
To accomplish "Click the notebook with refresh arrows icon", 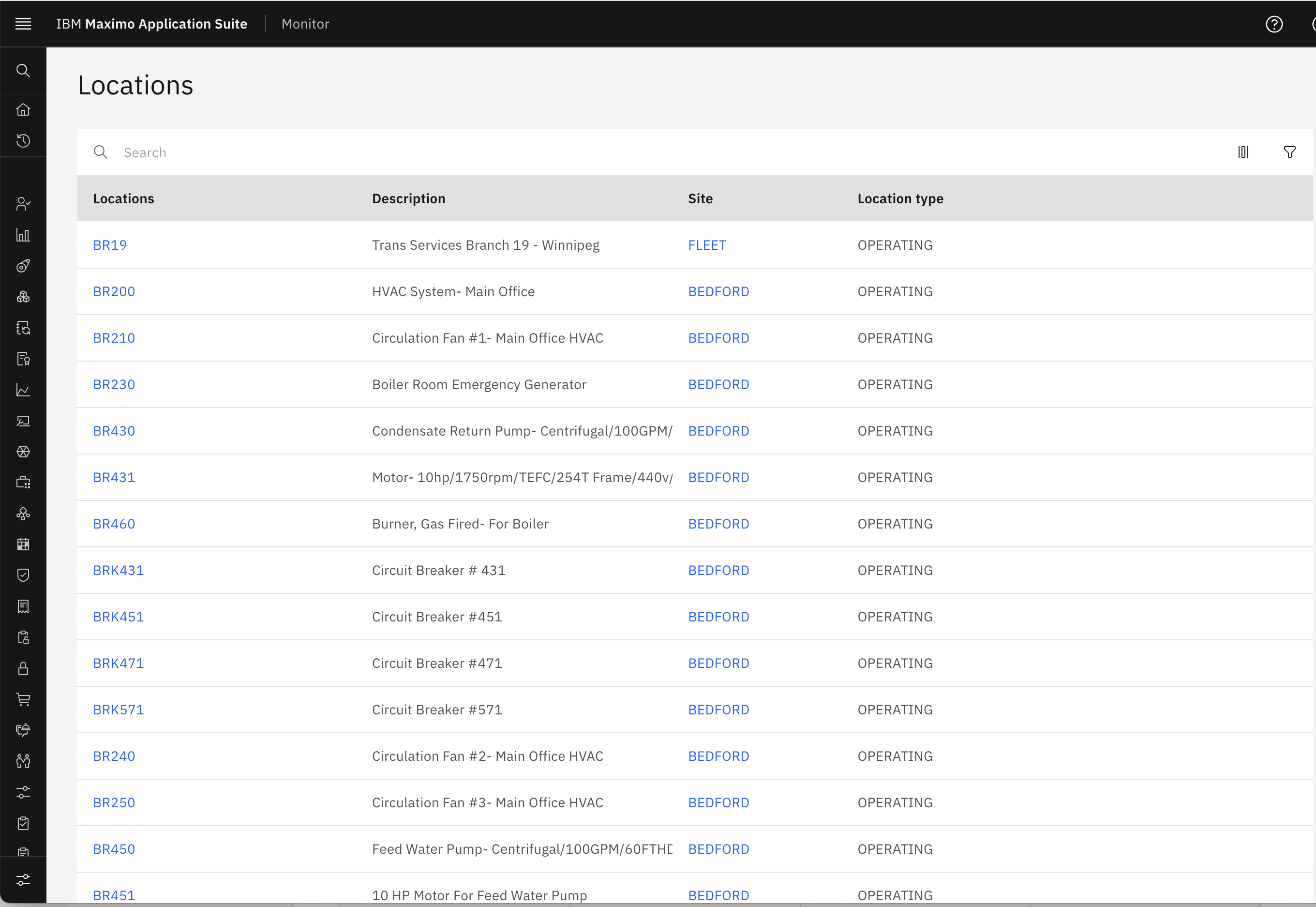I will click(x=23, y=328).
